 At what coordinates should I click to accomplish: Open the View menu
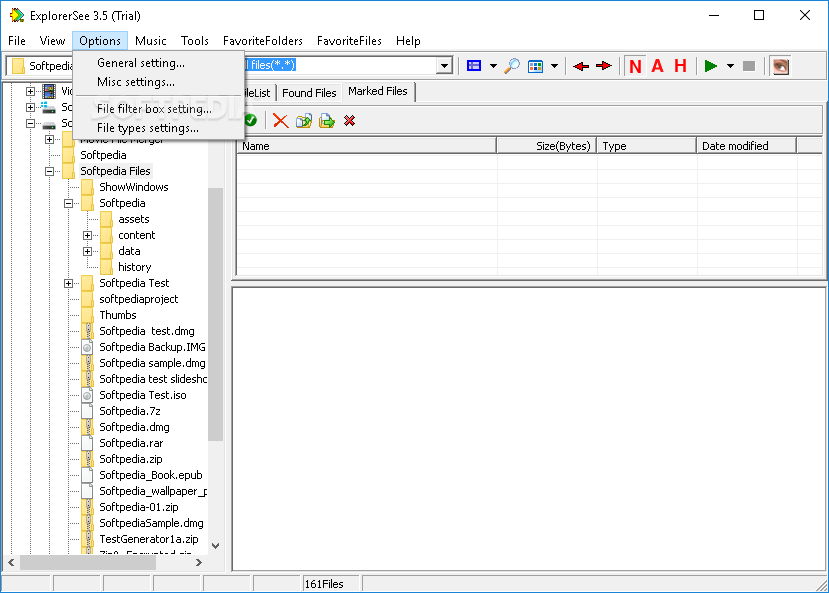52,41
